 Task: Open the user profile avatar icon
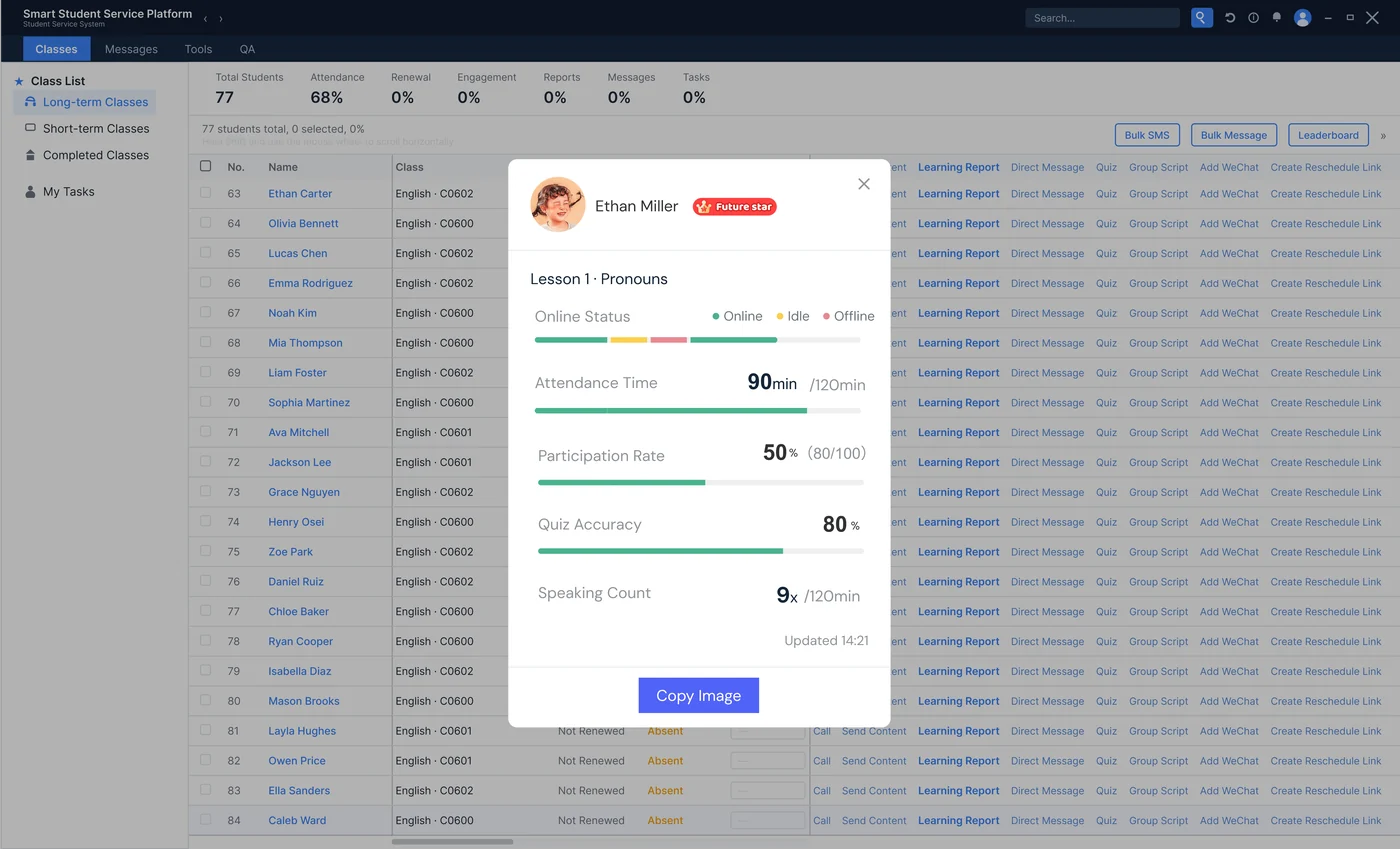1302,18
